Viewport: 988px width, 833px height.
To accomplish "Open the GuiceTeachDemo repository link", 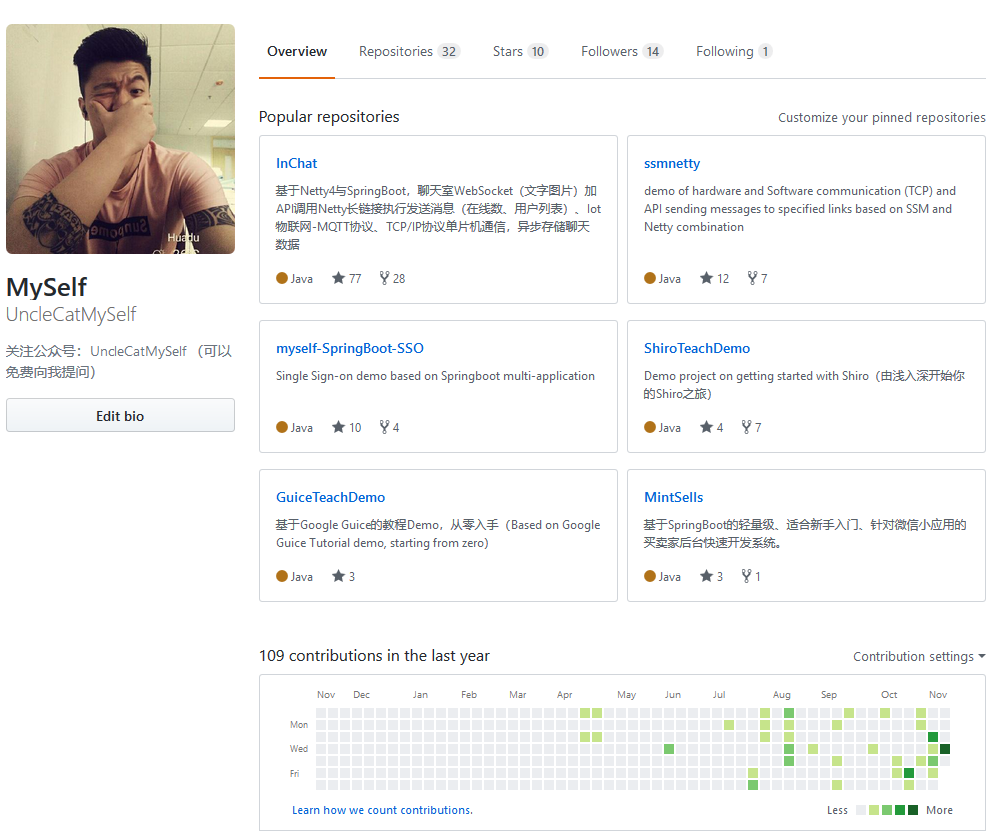I will tap(330, 497).
